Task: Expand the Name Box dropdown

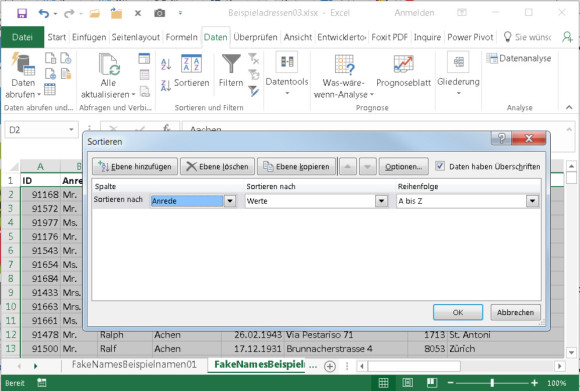Action: pos(71,130)
